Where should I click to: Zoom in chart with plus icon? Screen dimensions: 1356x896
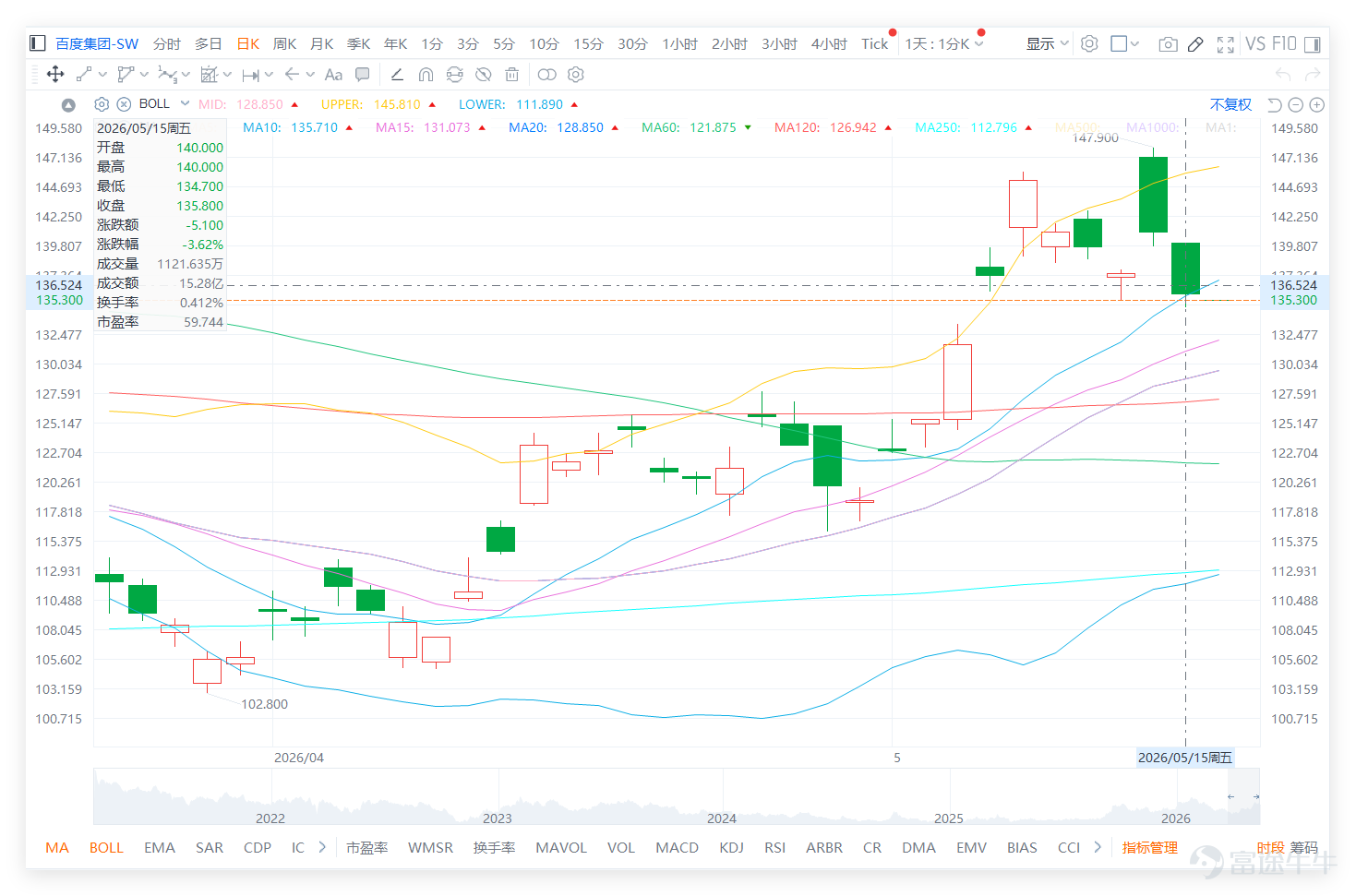[1317, 105]
